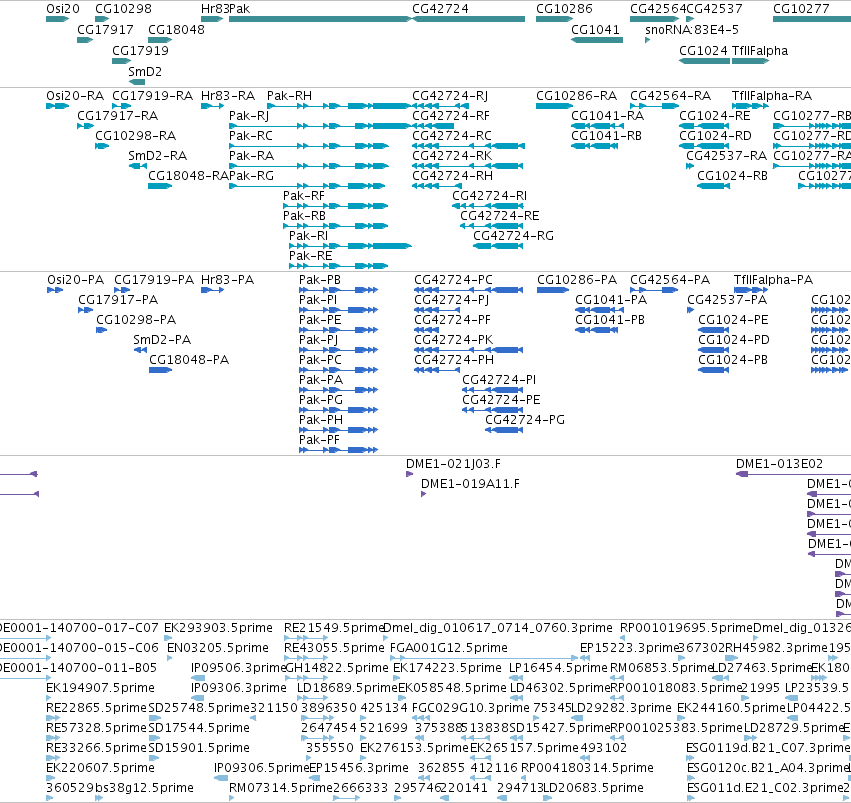Viewport: 851px width, 803px height.
Task: Select the CG42724-PG protein label
Action: 525,419
